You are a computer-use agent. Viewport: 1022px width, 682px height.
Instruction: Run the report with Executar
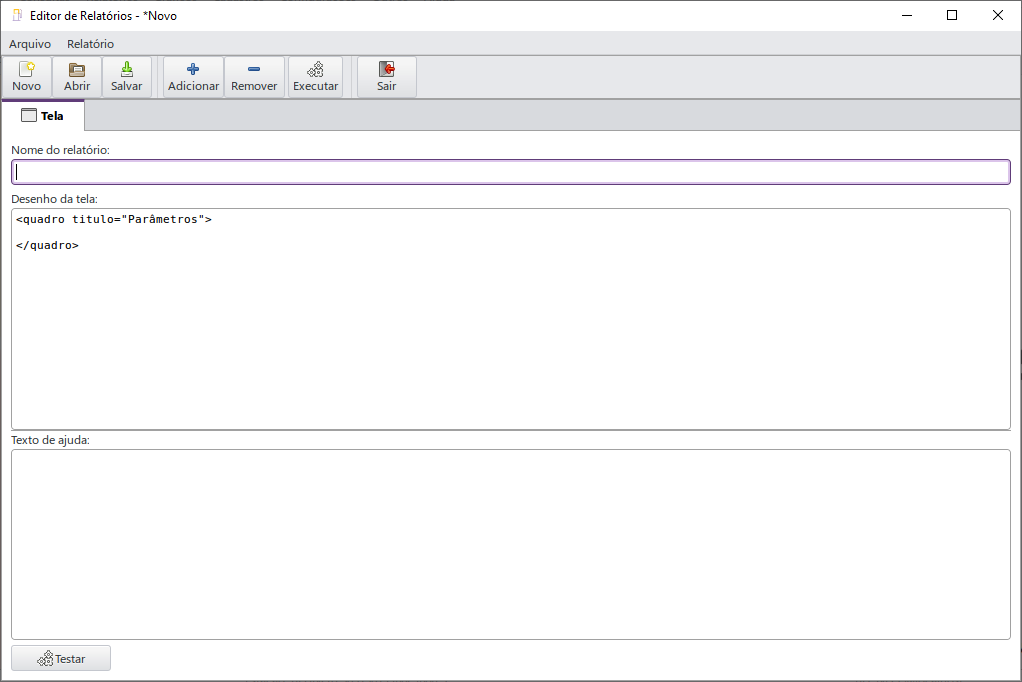coord(315,77)
